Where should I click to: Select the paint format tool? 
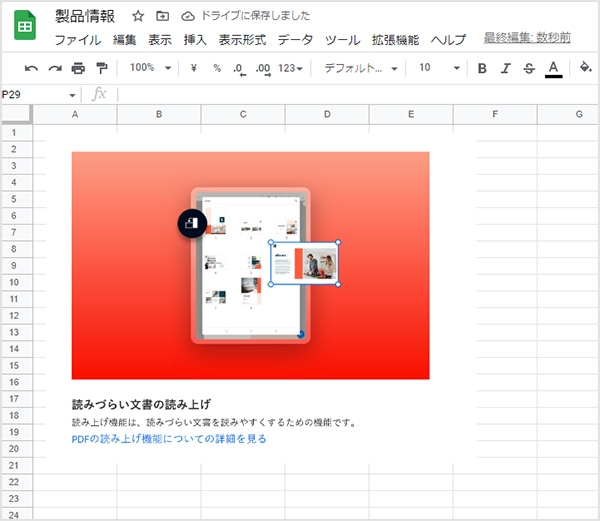click(102, 68)
